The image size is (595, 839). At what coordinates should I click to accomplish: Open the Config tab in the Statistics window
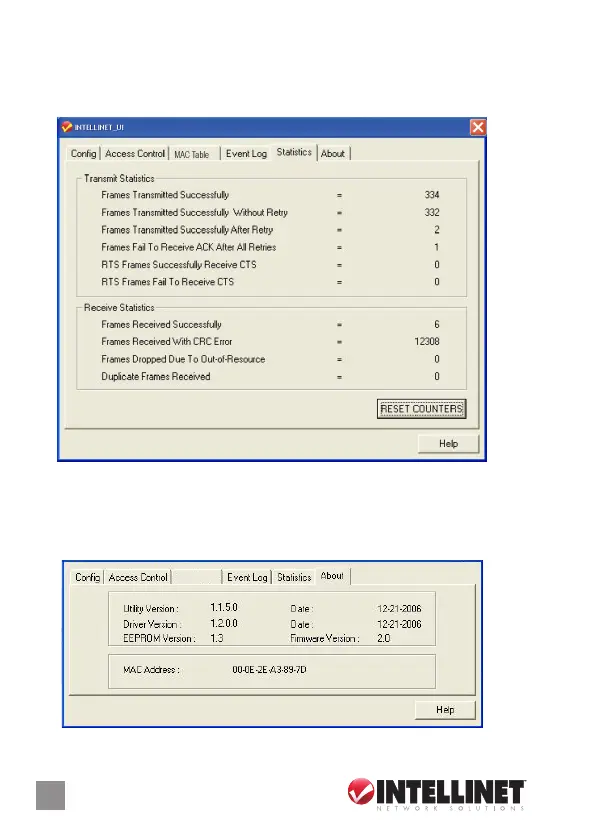[83, 154]
